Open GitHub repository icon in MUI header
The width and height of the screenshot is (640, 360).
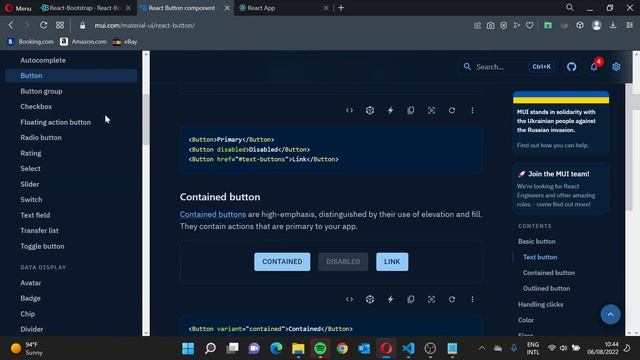click(x=571, y=67)
